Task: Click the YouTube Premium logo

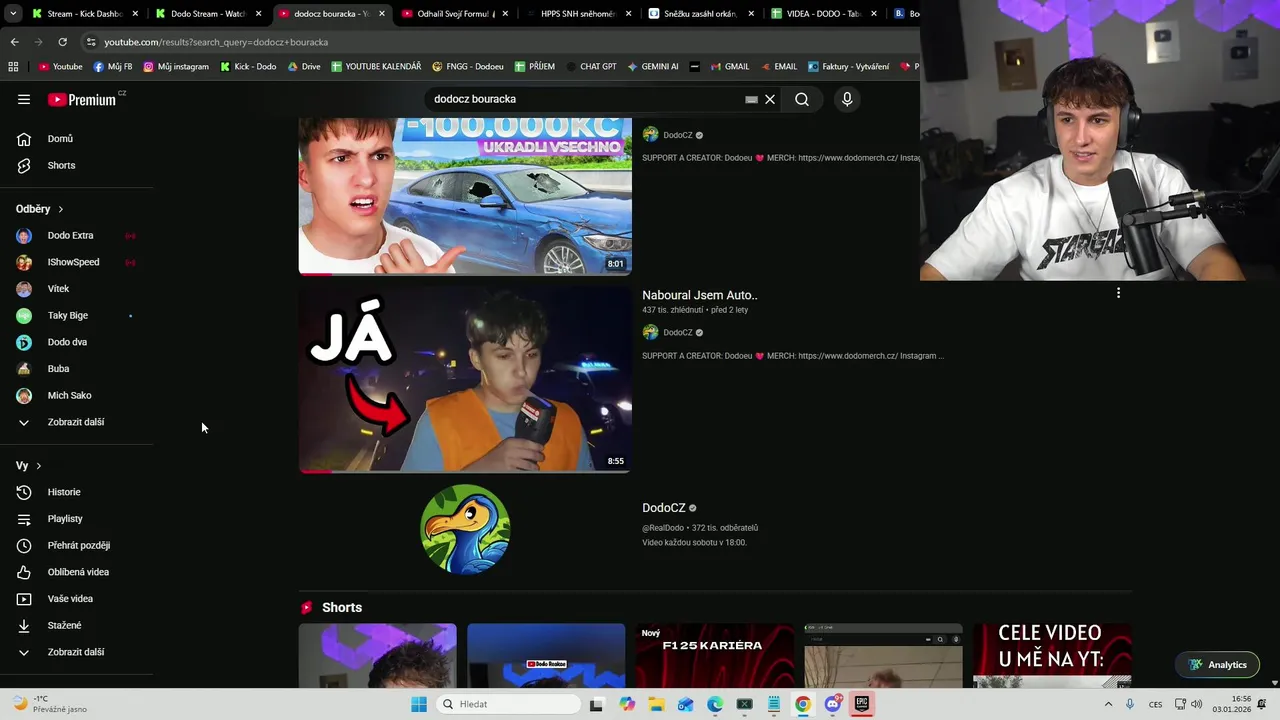Action: 84,99
